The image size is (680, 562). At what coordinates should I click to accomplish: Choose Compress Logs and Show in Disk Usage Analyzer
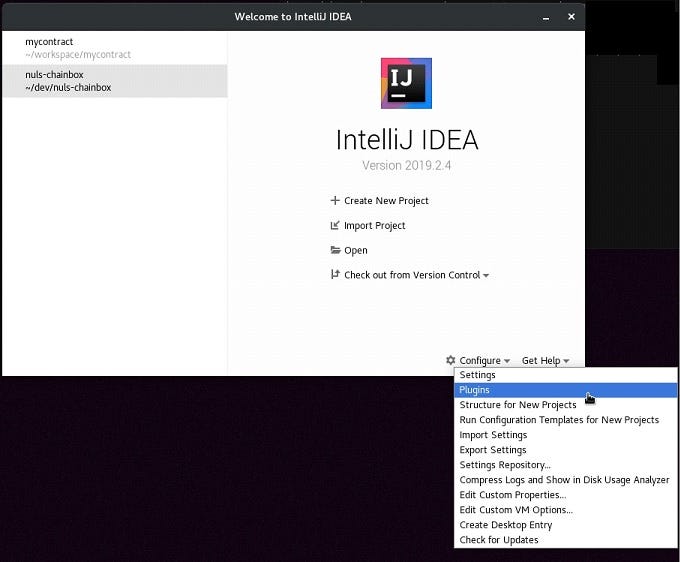566,480
